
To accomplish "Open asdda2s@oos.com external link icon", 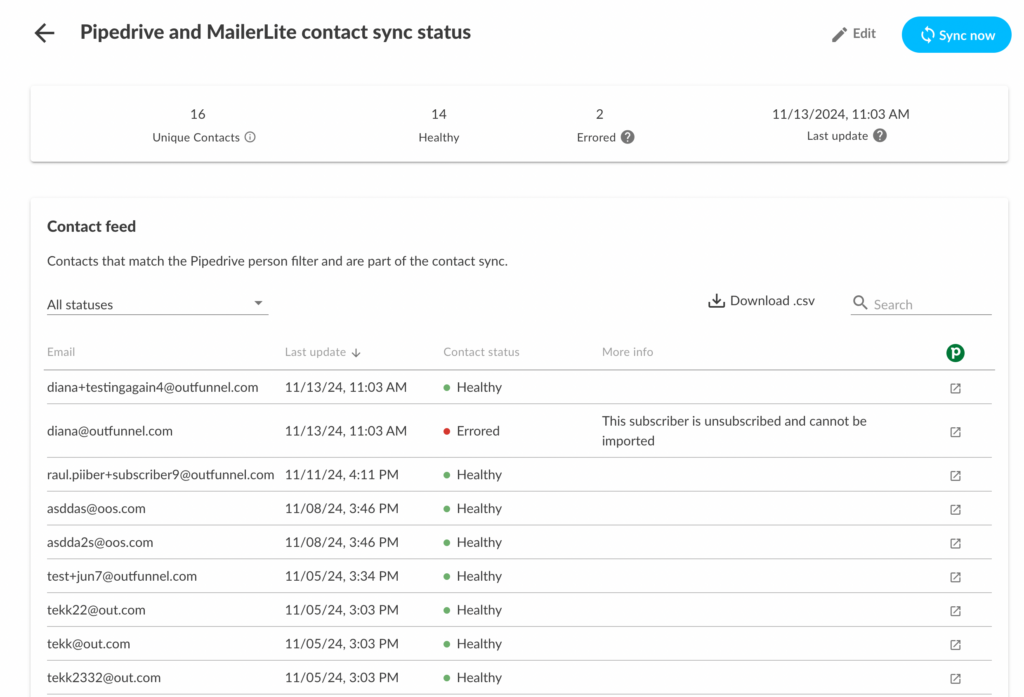I will tap(955, 543).
